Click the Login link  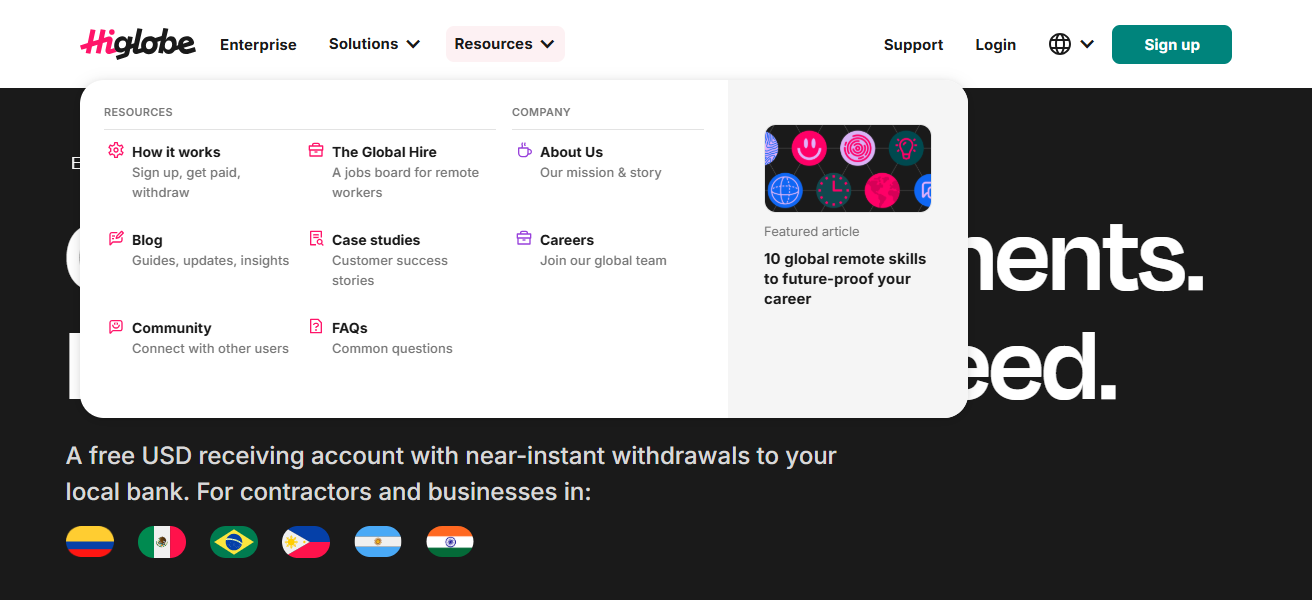coord(995,45)
